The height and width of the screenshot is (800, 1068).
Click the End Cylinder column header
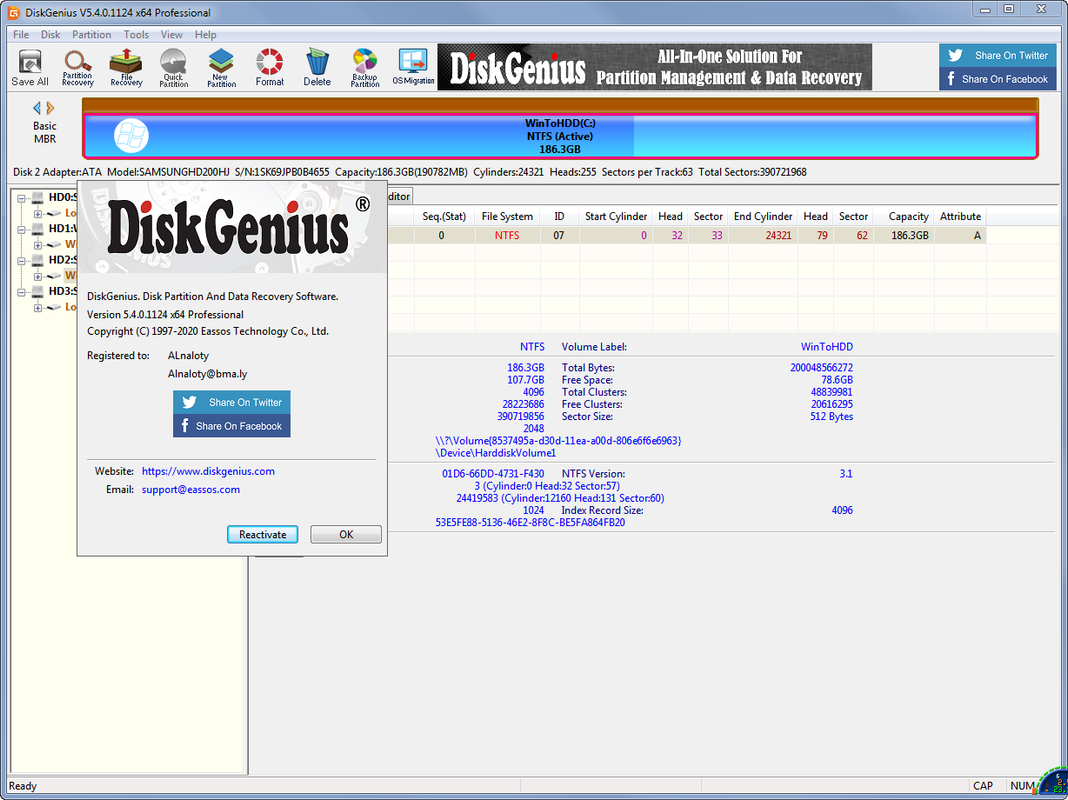click(763, 217)
